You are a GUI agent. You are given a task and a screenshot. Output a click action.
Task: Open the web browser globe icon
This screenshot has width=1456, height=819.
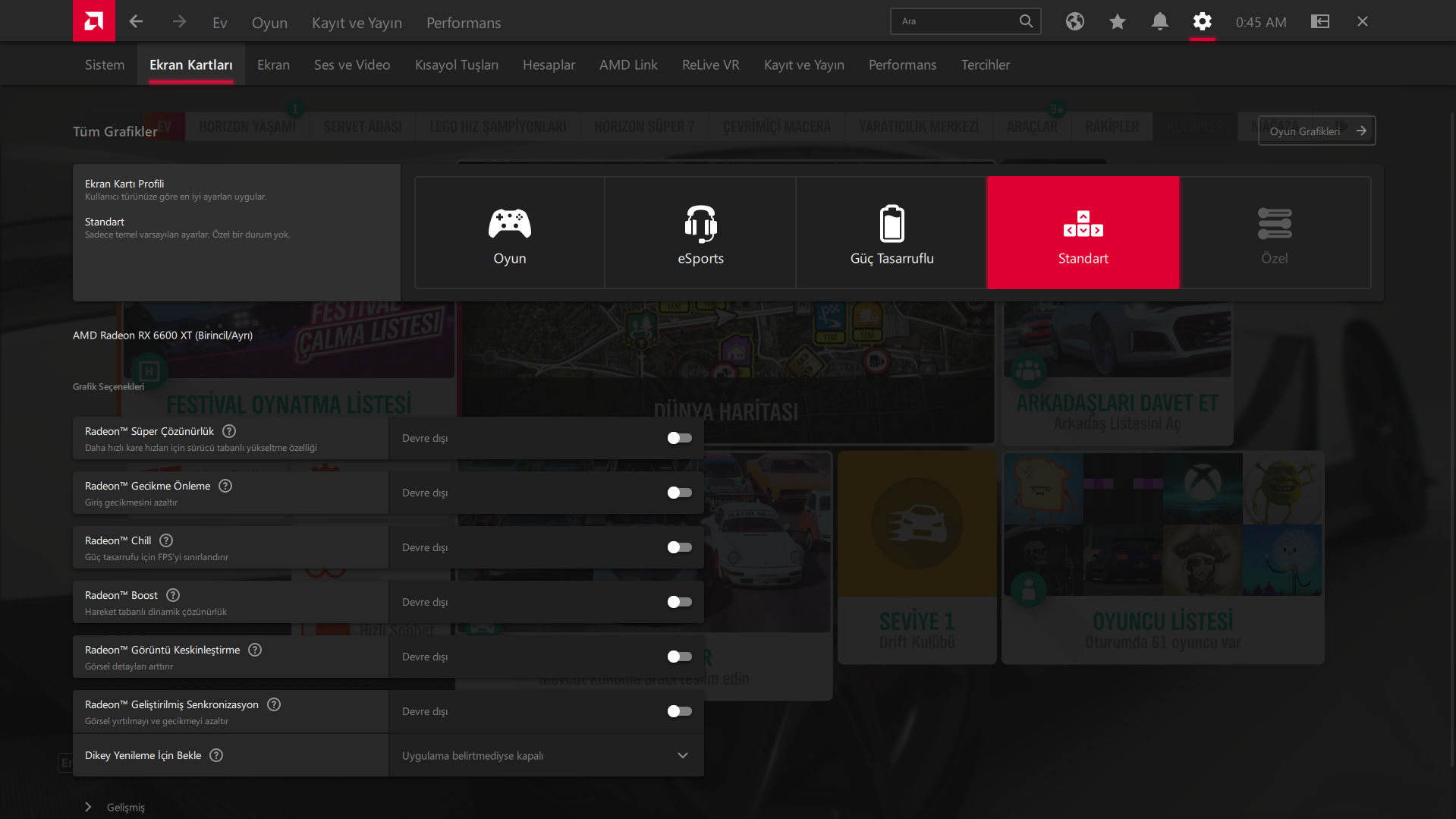[x=1074, y=21]
